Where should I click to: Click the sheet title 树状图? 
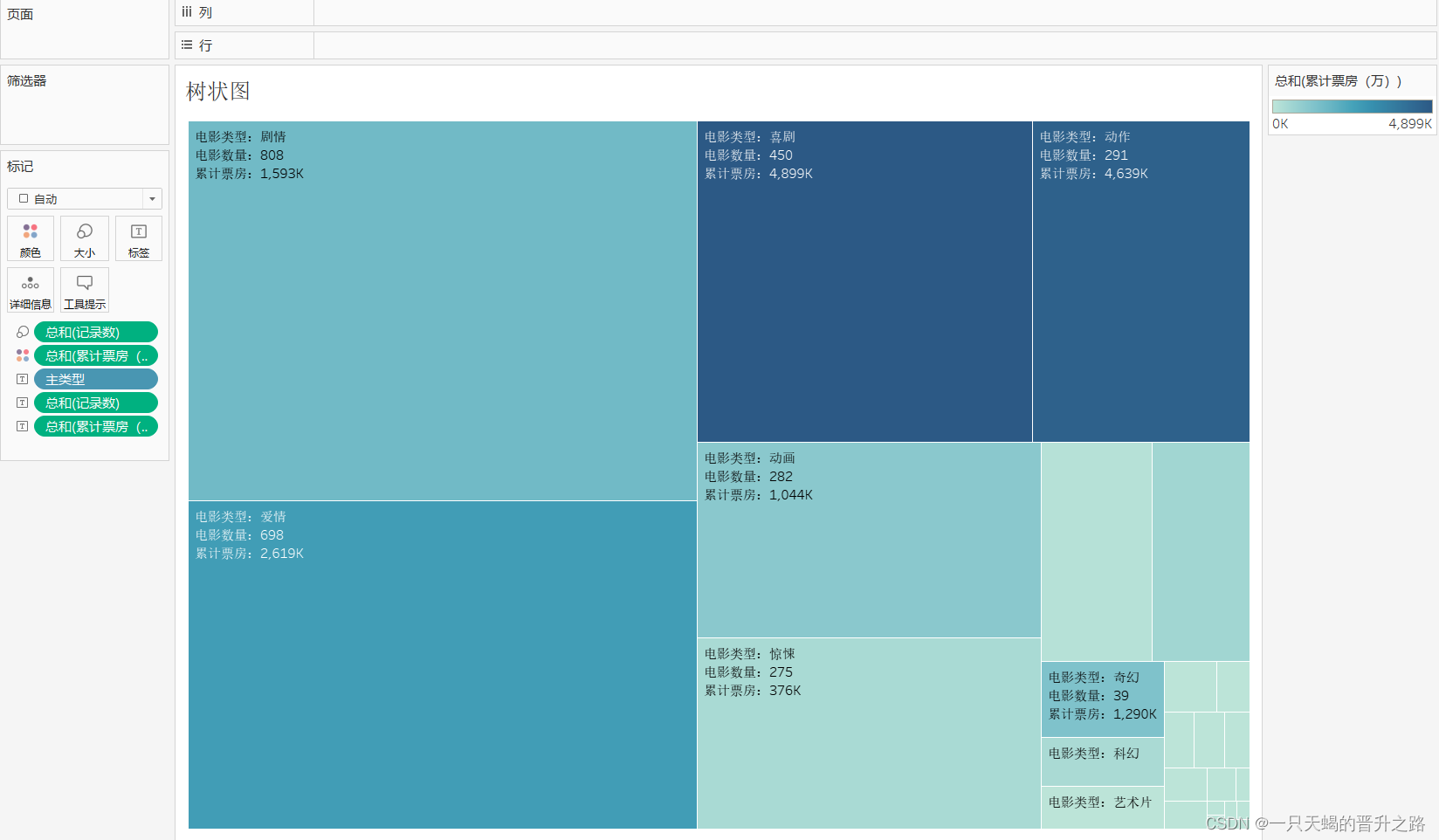[x=218, y=91]
